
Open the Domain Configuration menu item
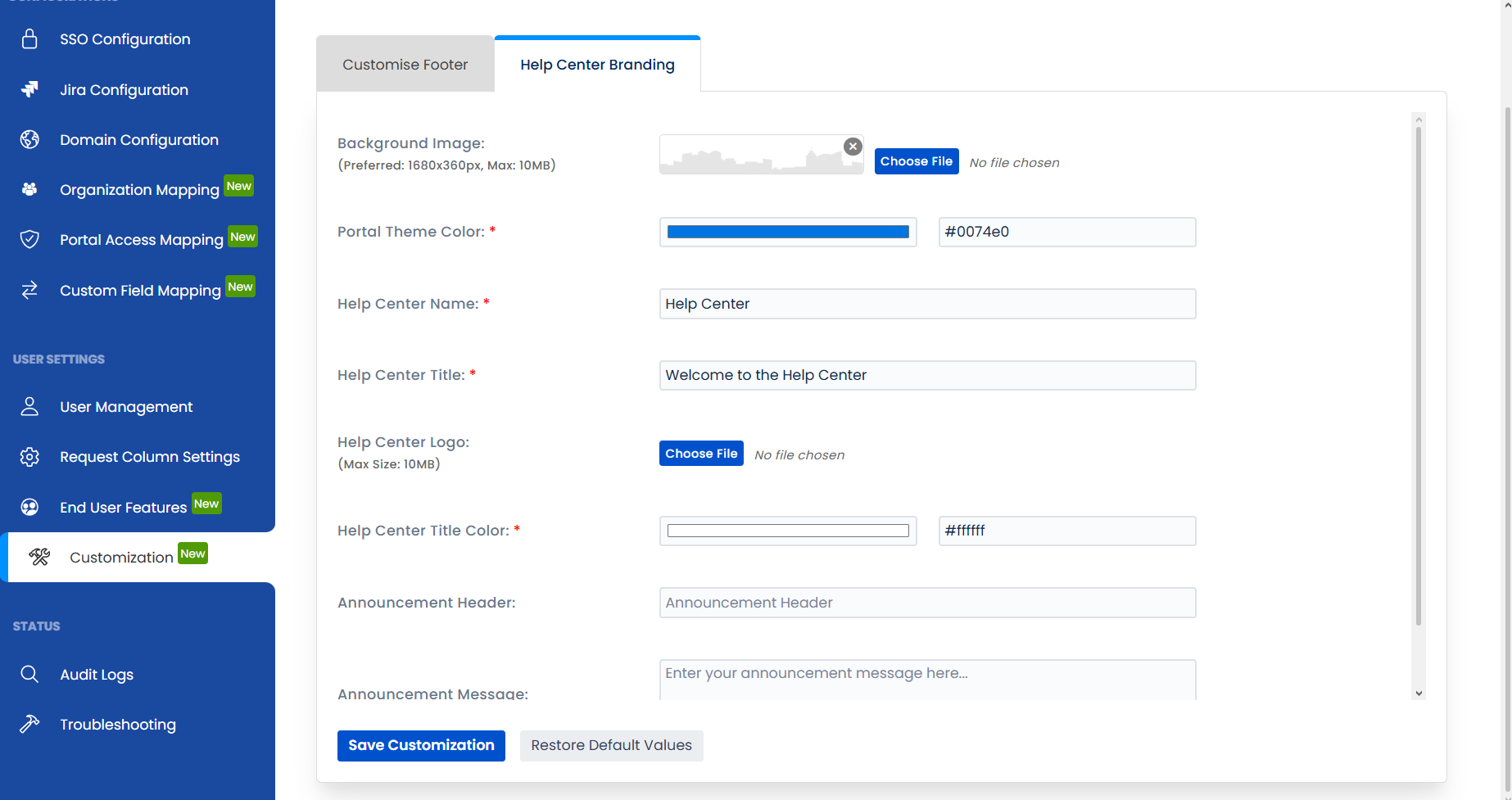tap(138, 139)
